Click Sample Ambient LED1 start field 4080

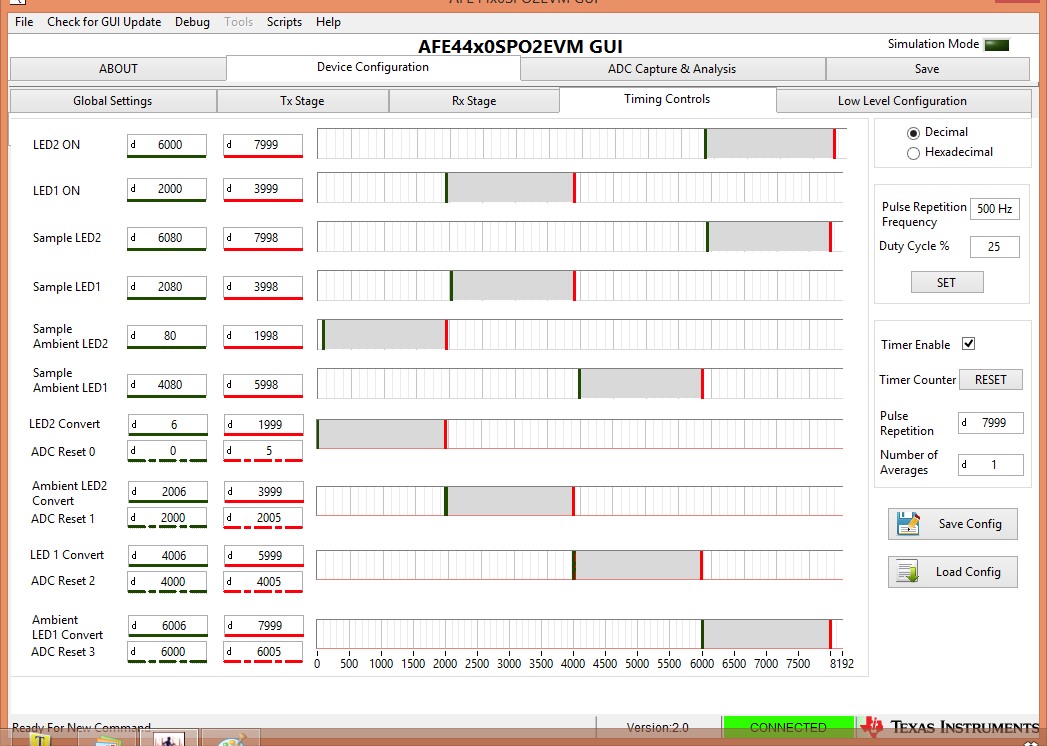(x=167, y=385)
